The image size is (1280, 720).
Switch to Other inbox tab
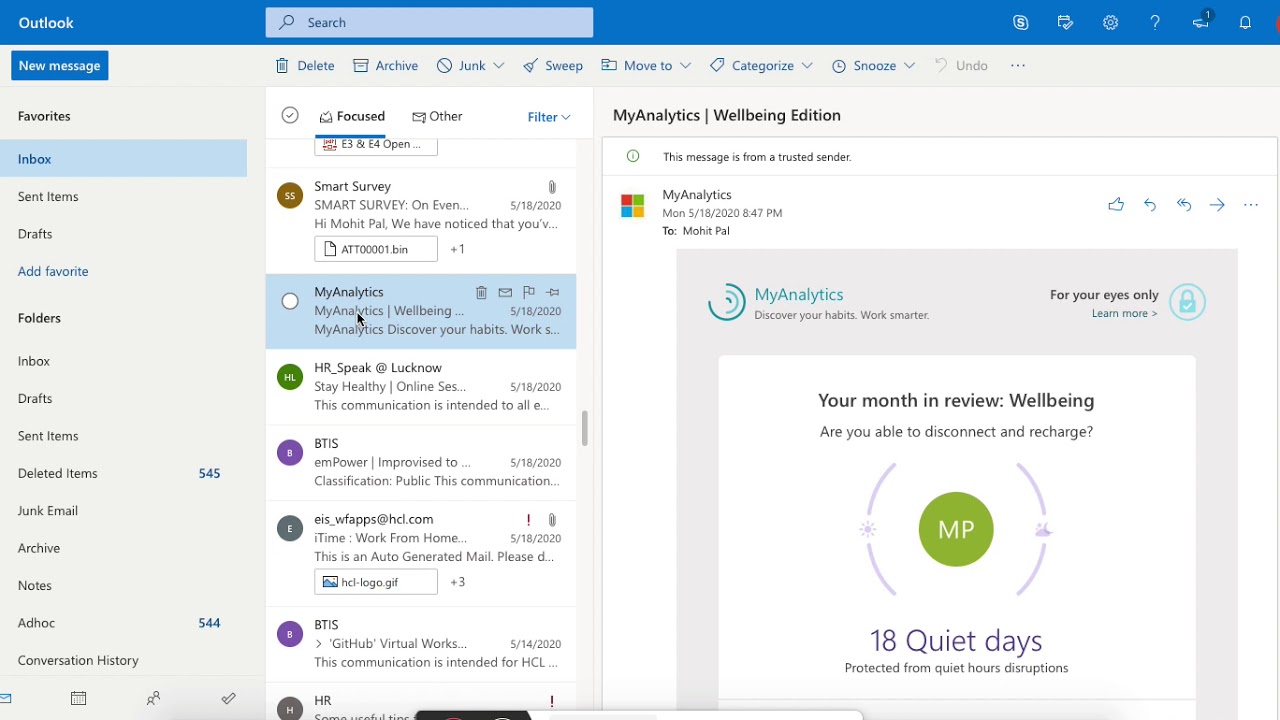437,116
